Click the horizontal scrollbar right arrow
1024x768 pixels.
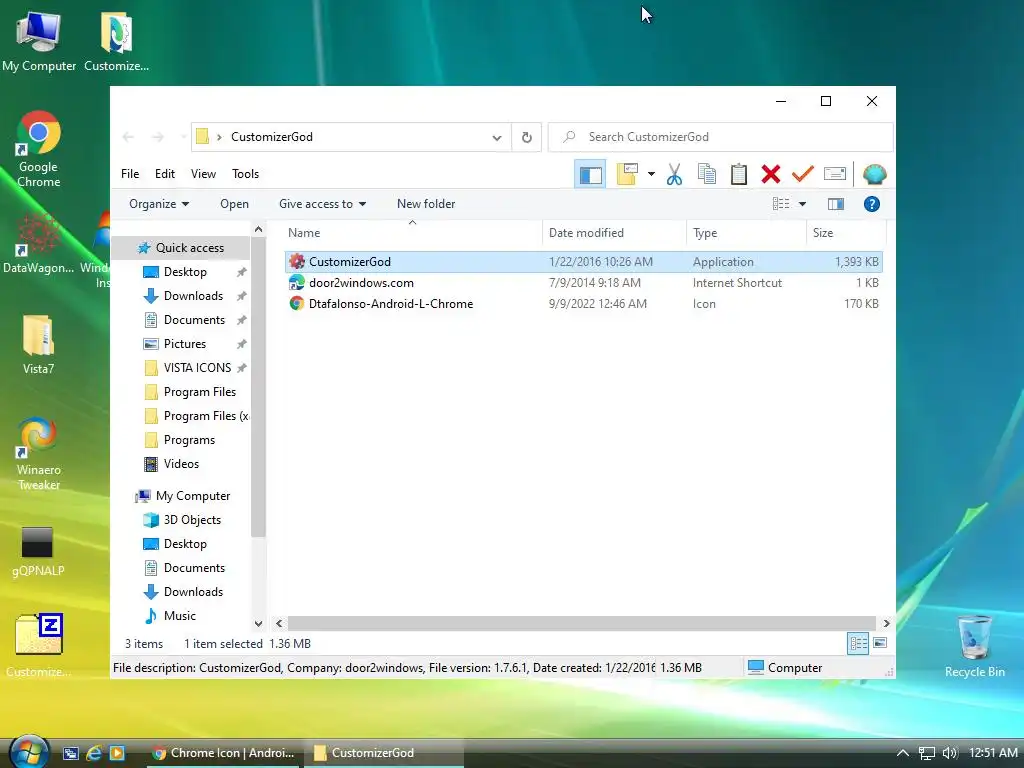click(x=886, y=623)
